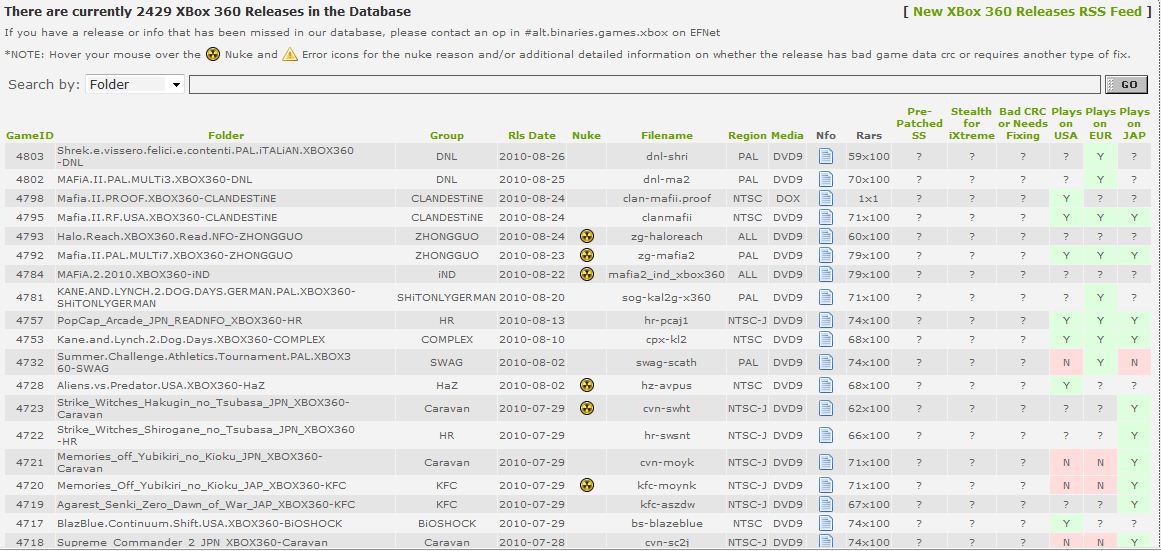Click filename cell swag-scath
The width and height of the screenshot is (1161, 551).
point(667,362)
